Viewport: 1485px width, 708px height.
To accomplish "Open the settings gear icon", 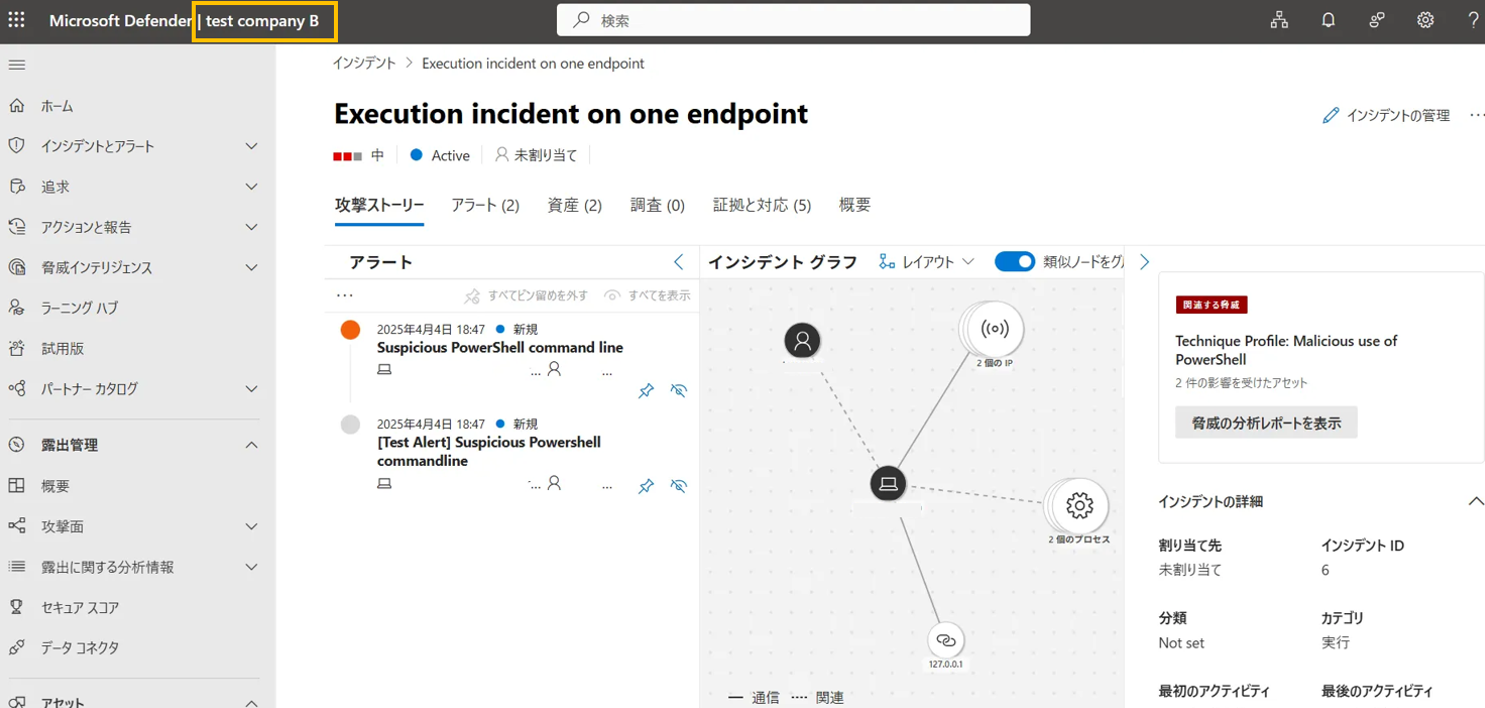I will (1426, 20).
